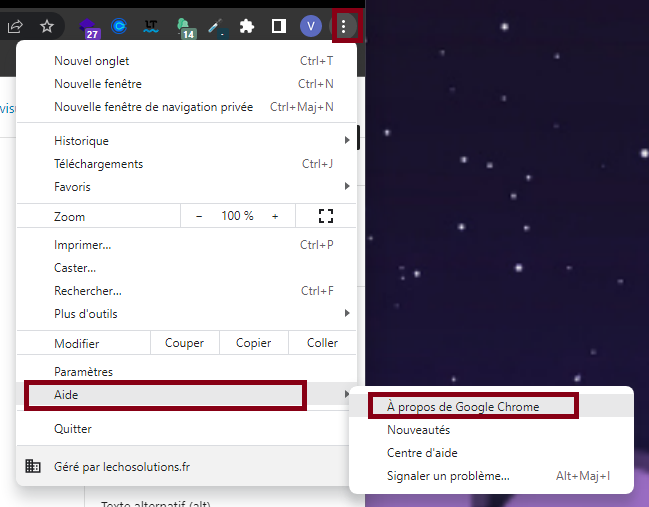This screenshot has height=507, width=649.
Task: Enter full screen mode from Zoom row
Action: pyautogui.click(x=326, y=216)
